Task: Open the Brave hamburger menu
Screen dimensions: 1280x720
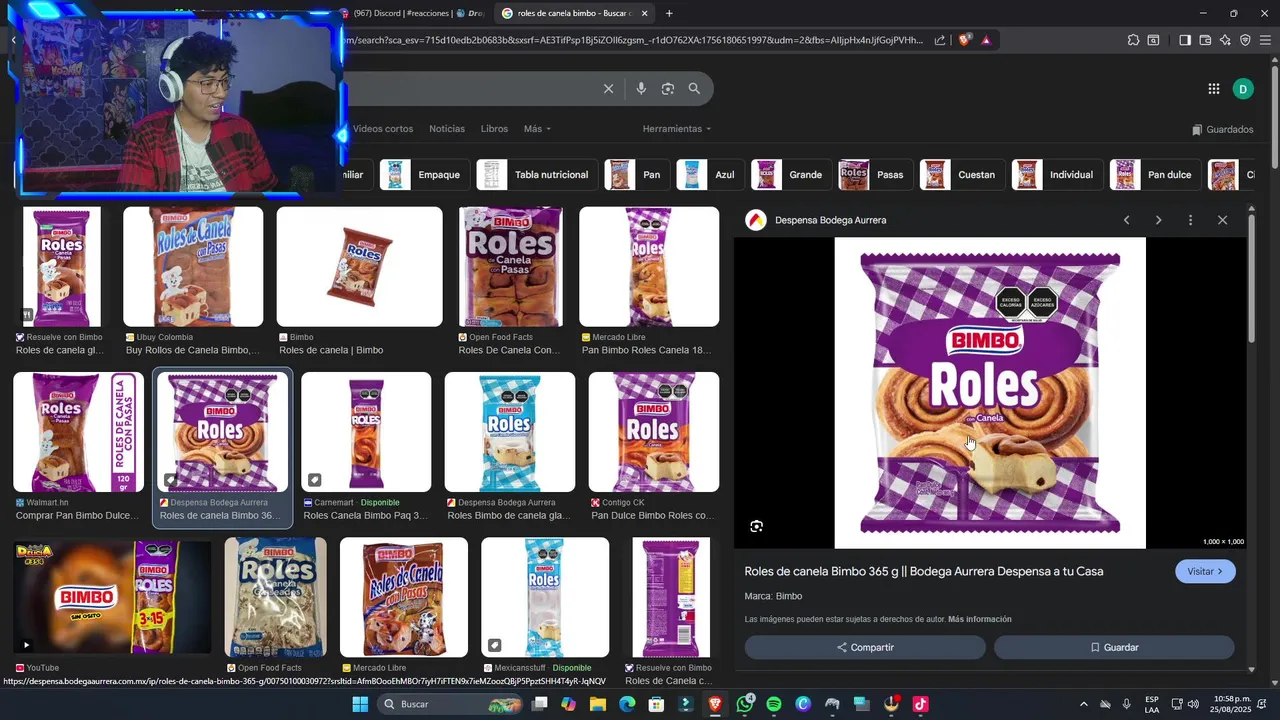Action: [x=1265, y=40]
